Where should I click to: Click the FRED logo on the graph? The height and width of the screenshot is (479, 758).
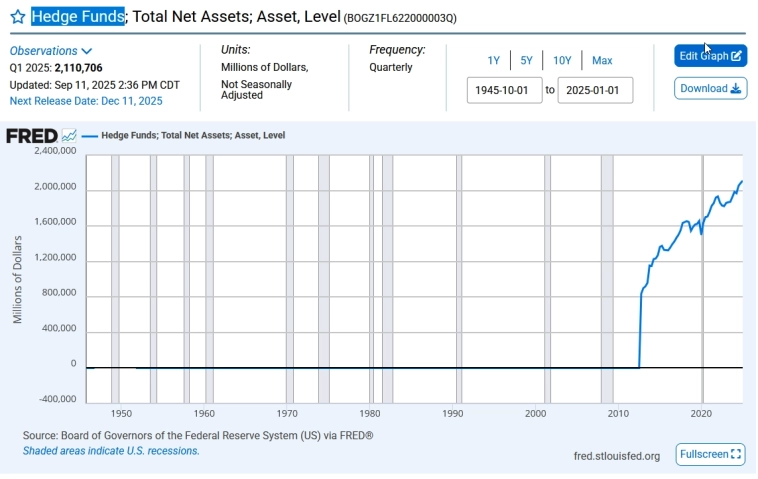click(31, 136)
